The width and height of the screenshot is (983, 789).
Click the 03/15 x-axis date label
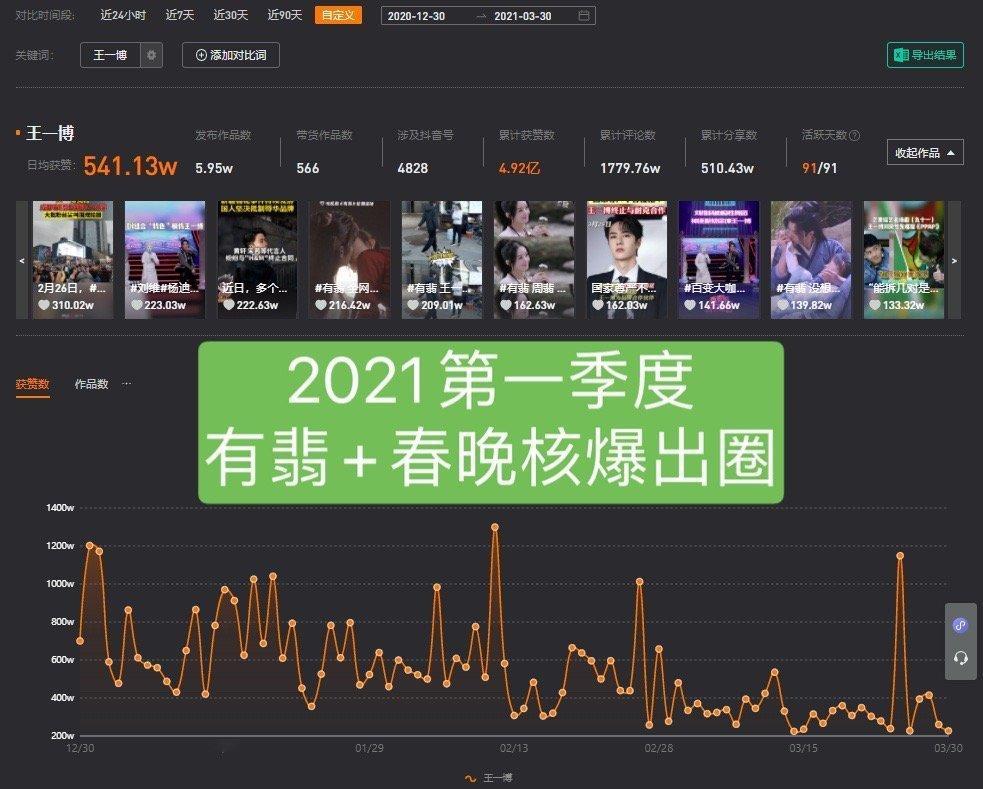click(803, 748)
